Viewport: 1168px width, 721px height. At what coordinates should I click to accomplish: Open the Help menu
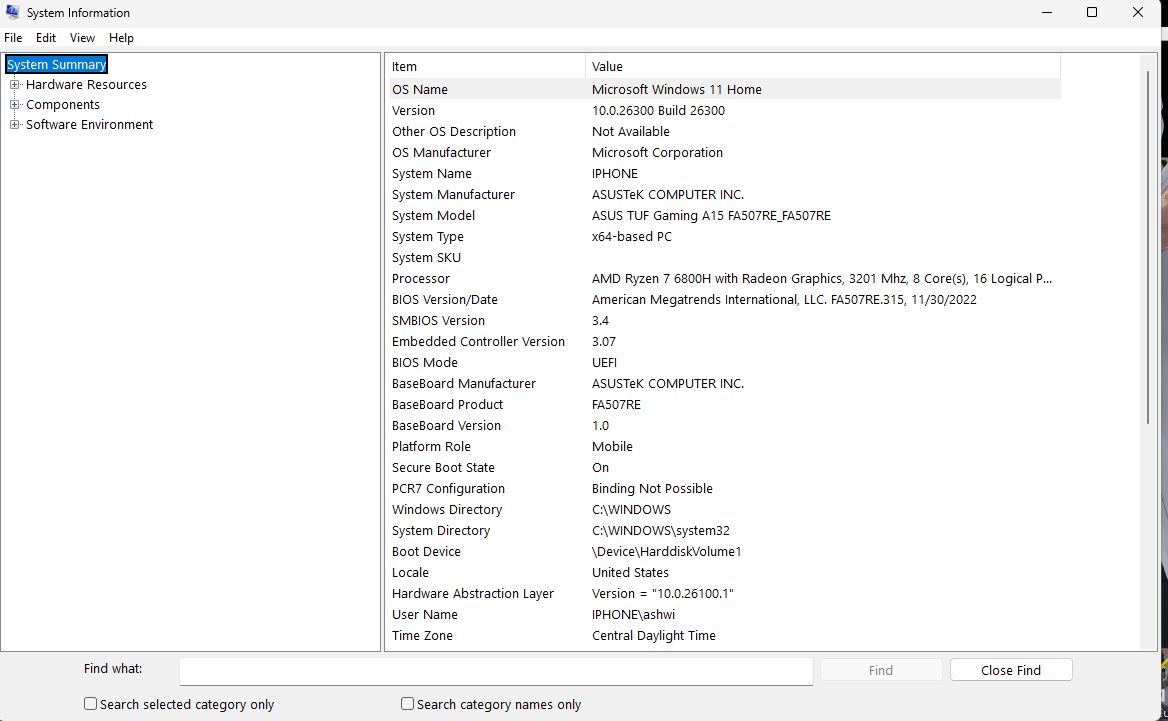121,38
